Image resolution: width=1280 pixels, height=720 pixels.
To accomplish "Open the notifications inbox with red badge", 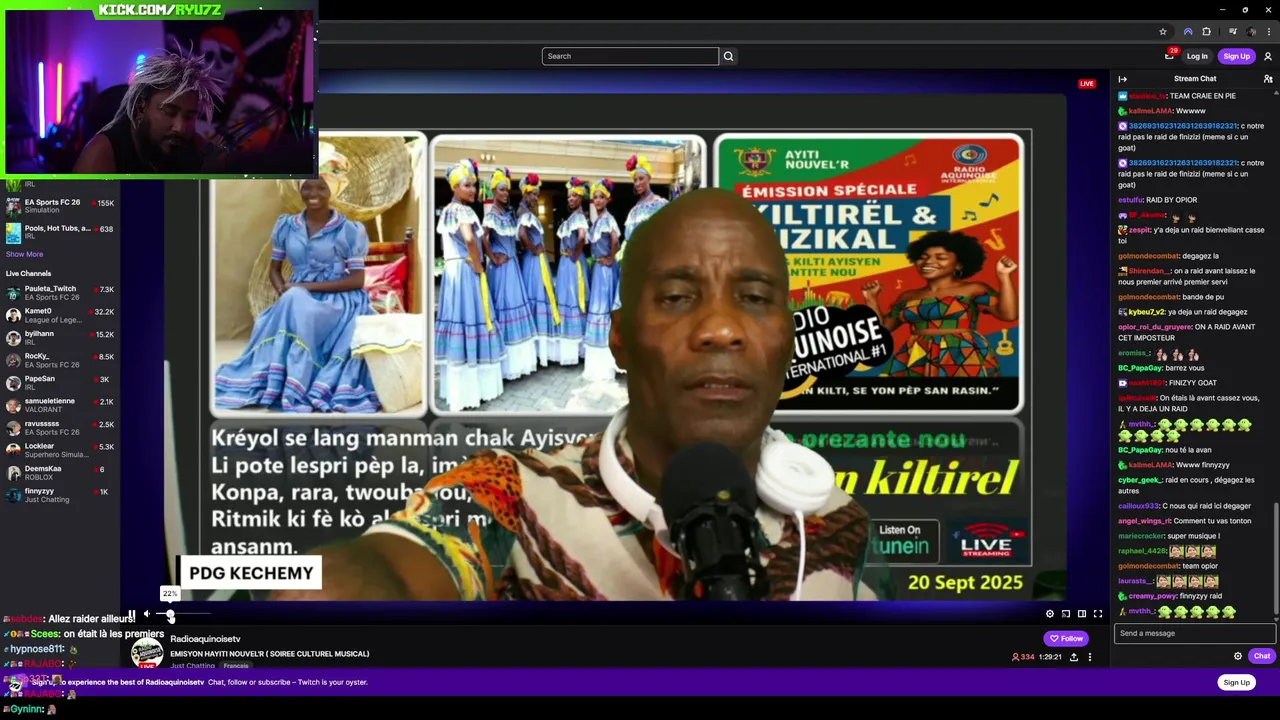I will click(x=1169, y=56).
